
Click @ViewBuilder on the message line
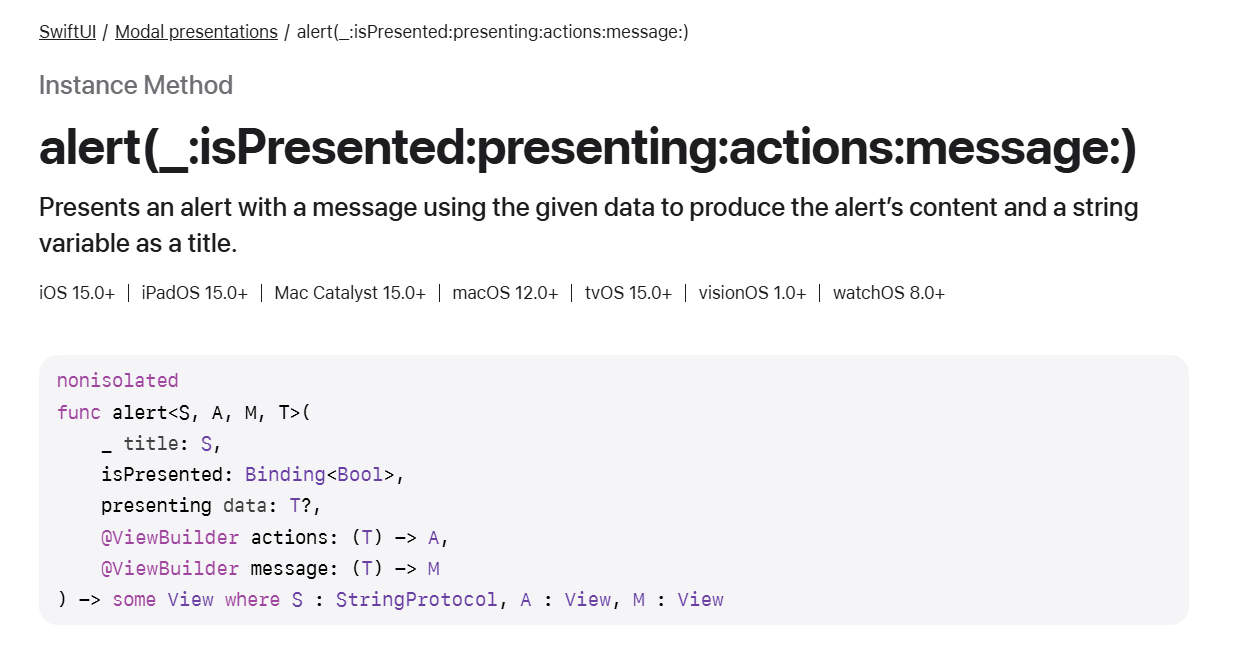pos(170,569)
